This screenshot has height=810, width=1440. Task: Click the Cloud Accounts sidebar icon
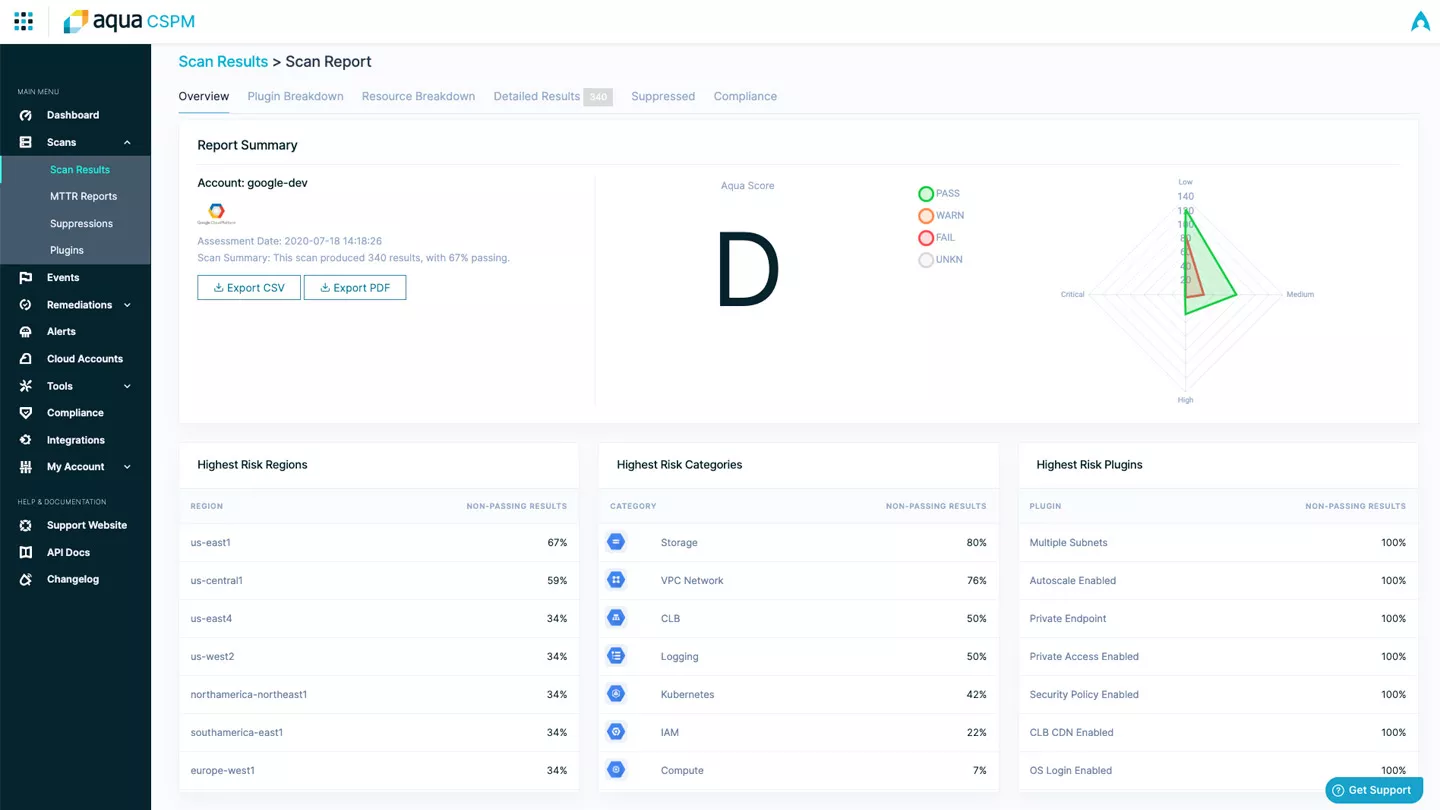coord(26,359)
